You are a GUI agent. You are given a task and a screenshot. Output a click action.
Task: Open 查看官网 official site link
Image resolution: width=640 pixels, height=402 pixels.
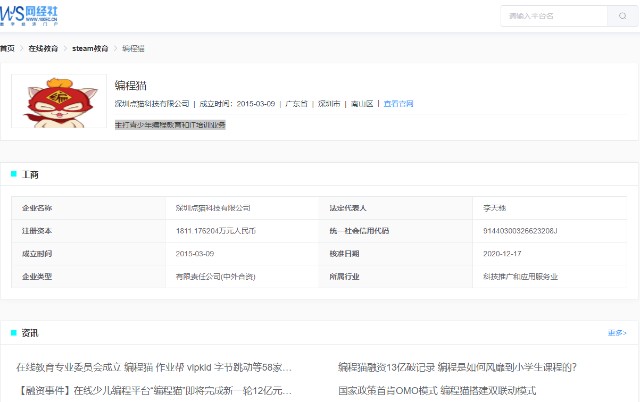[398, 104]
